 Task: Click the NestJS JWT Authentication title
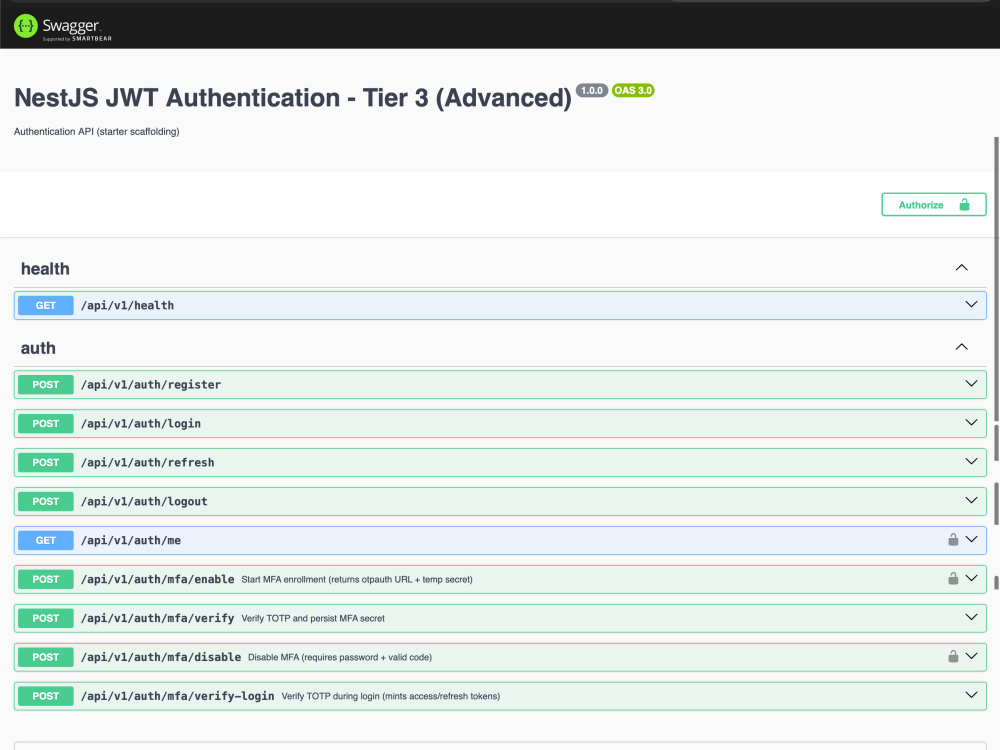[x=293, y=98]
